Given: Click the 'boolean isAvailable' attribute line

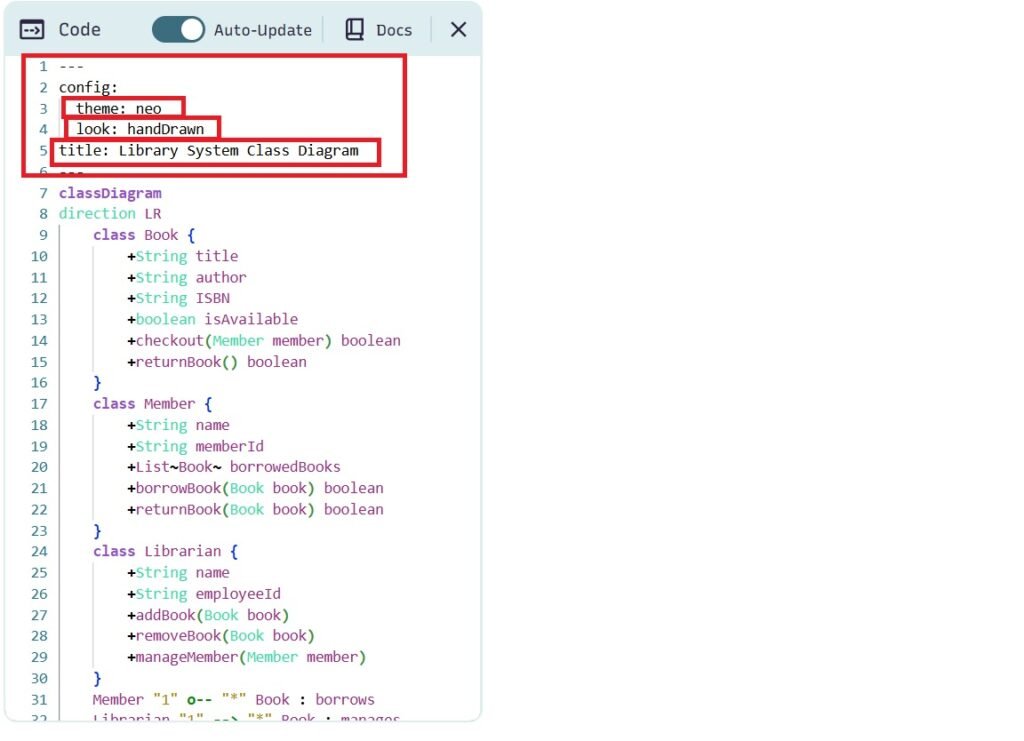Looking at the screenshot, I should tap(213, 320).
